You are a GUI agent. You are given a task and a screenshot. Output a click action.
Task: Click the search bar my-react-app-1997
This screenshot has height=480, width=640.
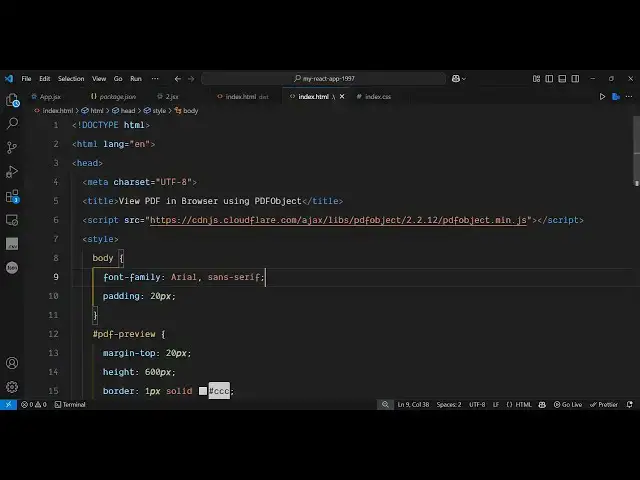click(324, 78)
